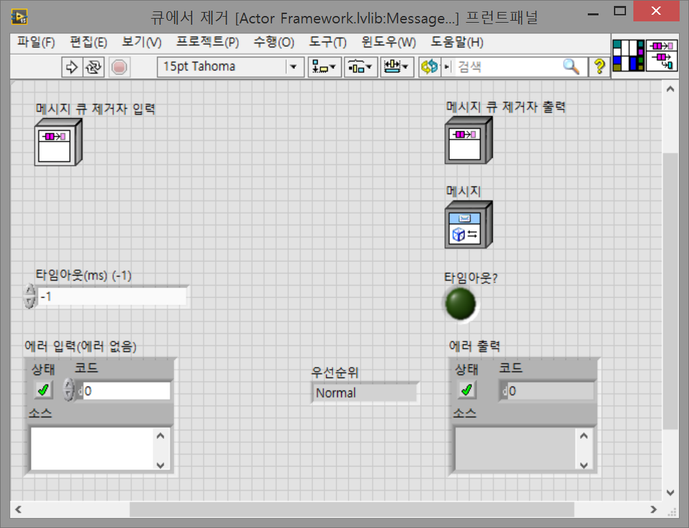The image size is (689, 528).
Task: Click the yellow context help question mark
Action: (x=599, y=67)
